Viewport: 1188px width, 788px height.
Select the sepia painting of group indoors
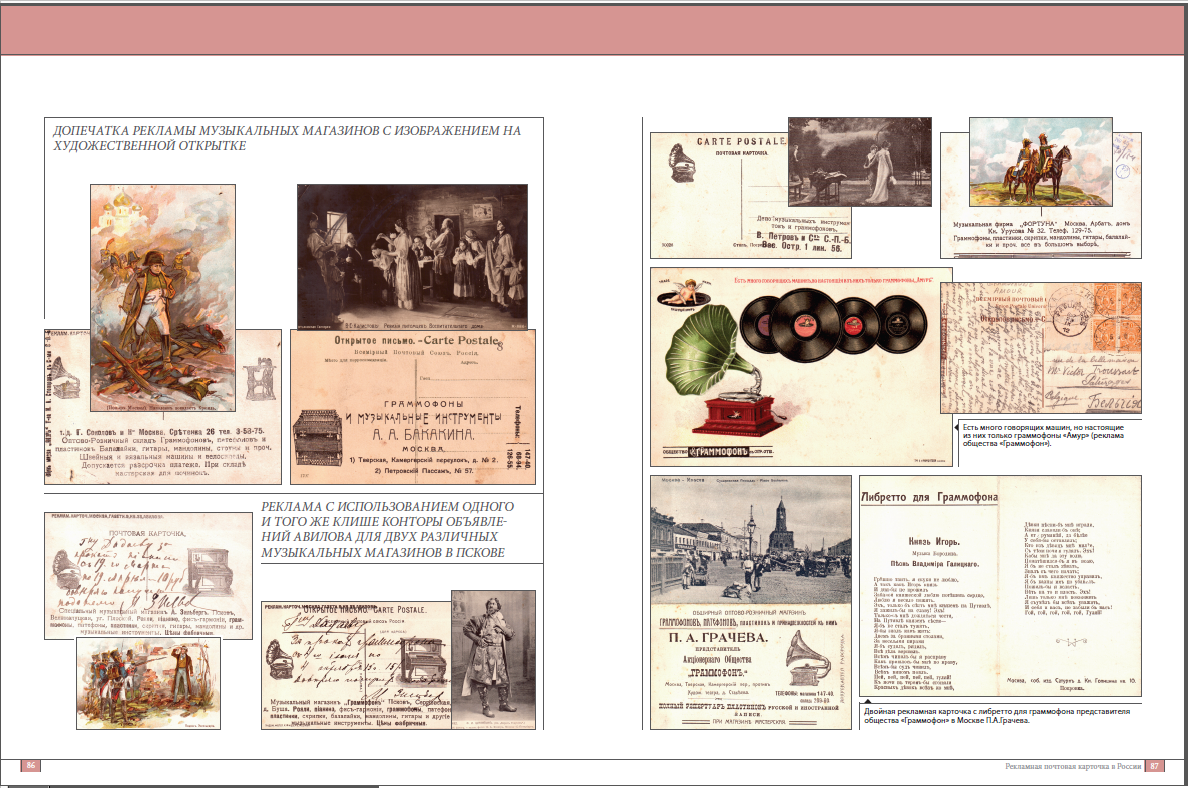(x=411, y=257)
